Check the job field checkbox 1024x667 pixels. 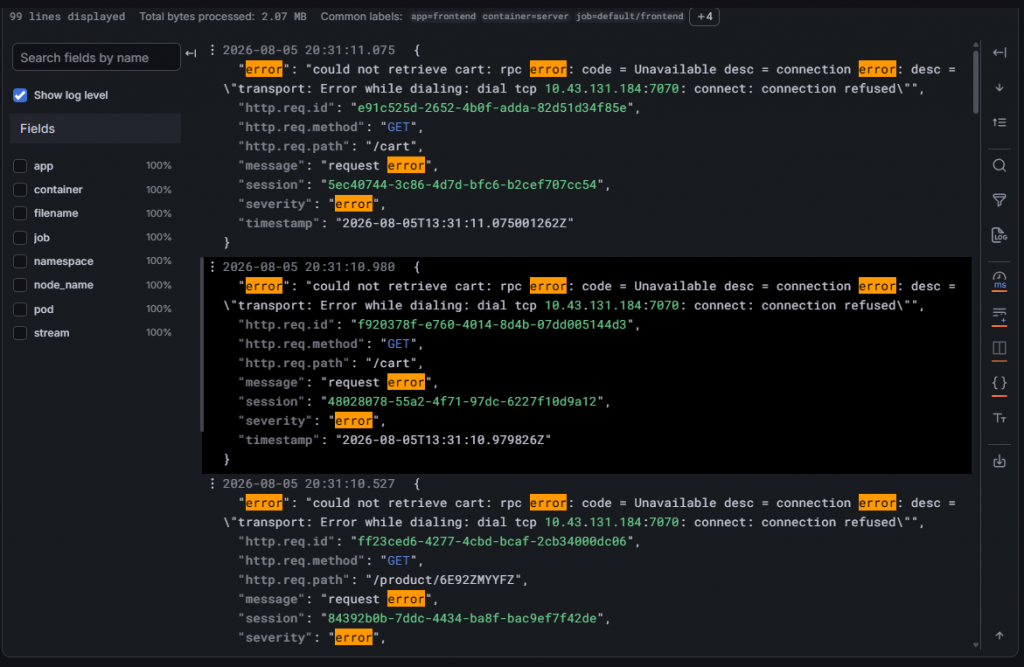(x=20, y=238)
